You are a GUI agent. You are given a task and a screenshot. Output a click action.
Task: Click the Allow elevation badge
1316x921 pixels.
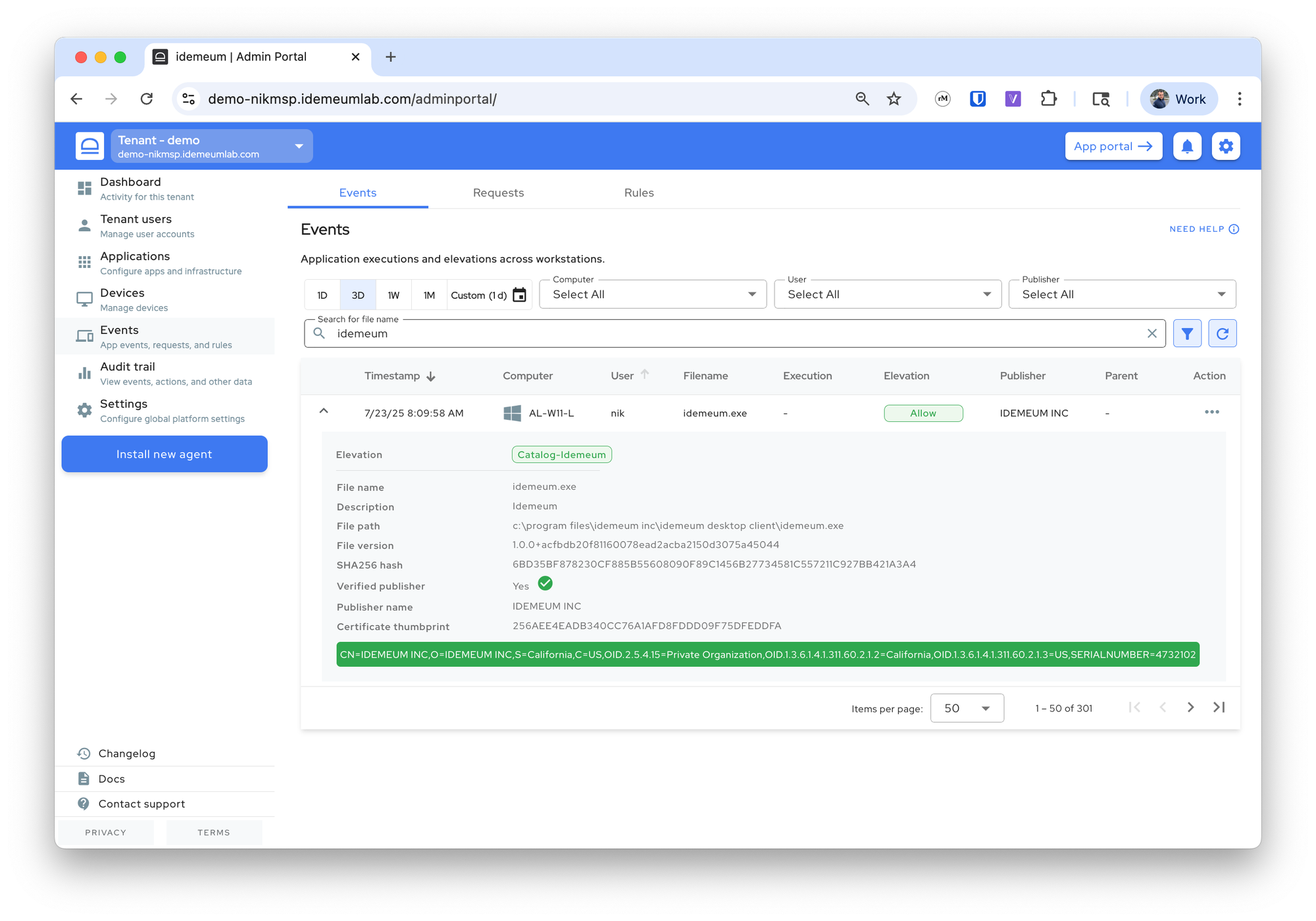pos(923,413)
